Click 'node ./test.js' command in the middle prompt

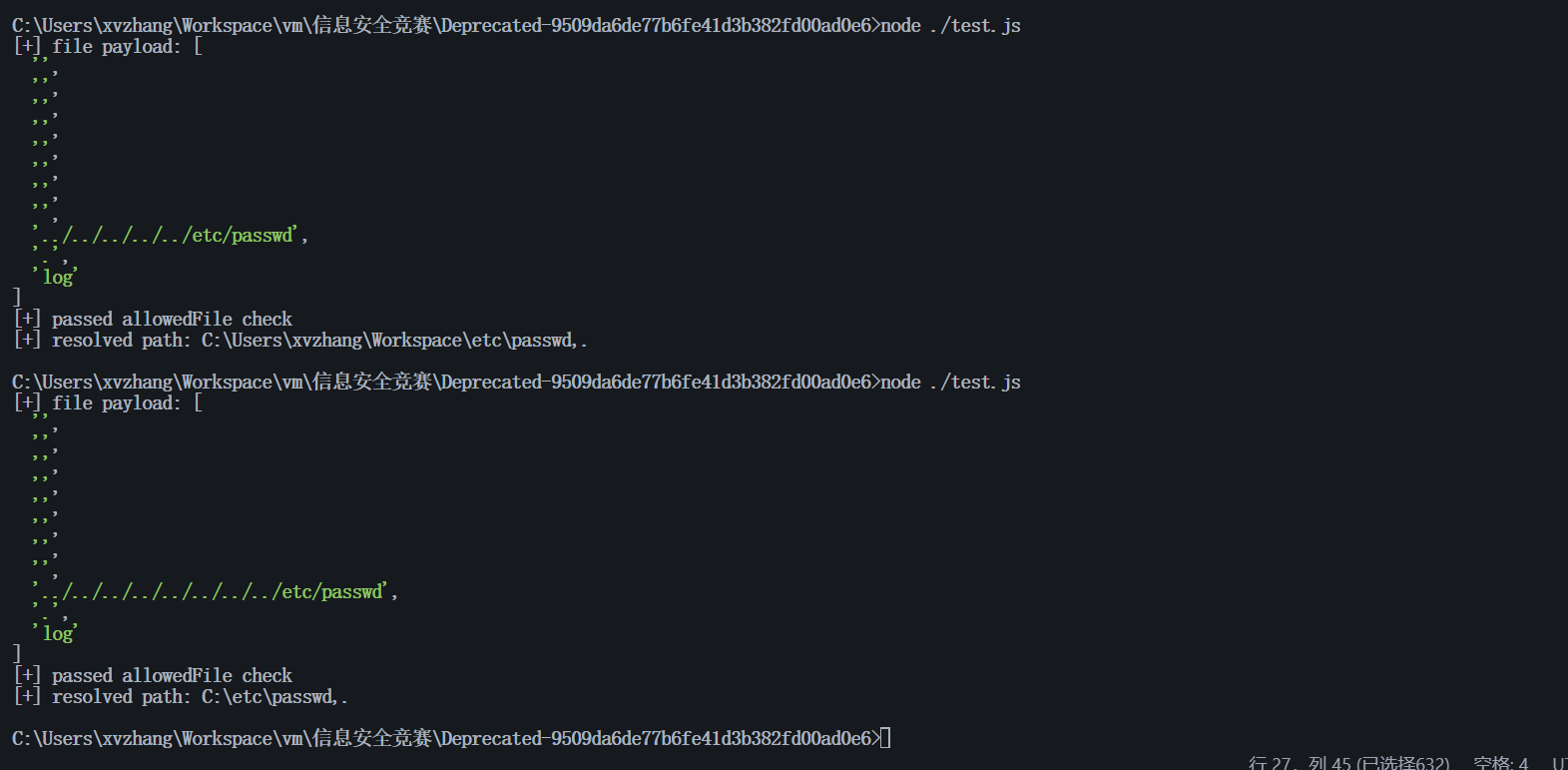pos(950,383)
